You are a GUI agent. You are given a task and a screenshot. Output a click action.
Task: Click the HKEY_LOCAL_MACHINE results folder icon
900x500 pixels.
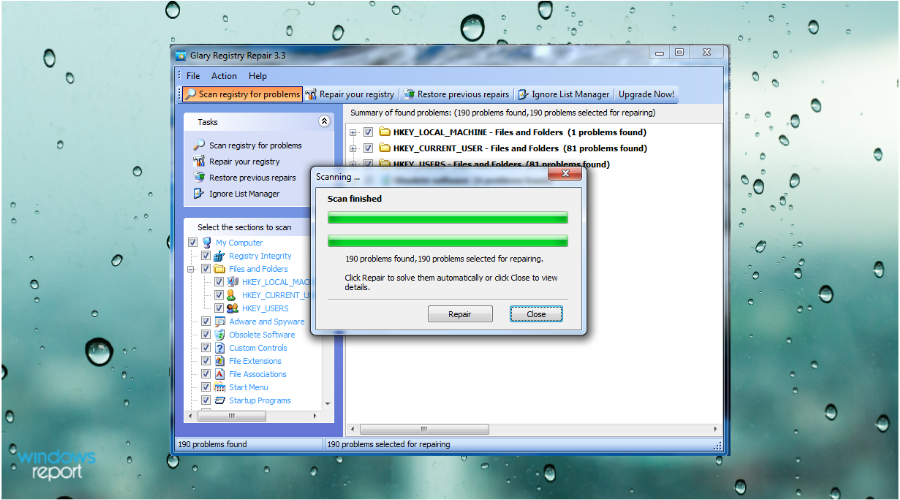385,132
